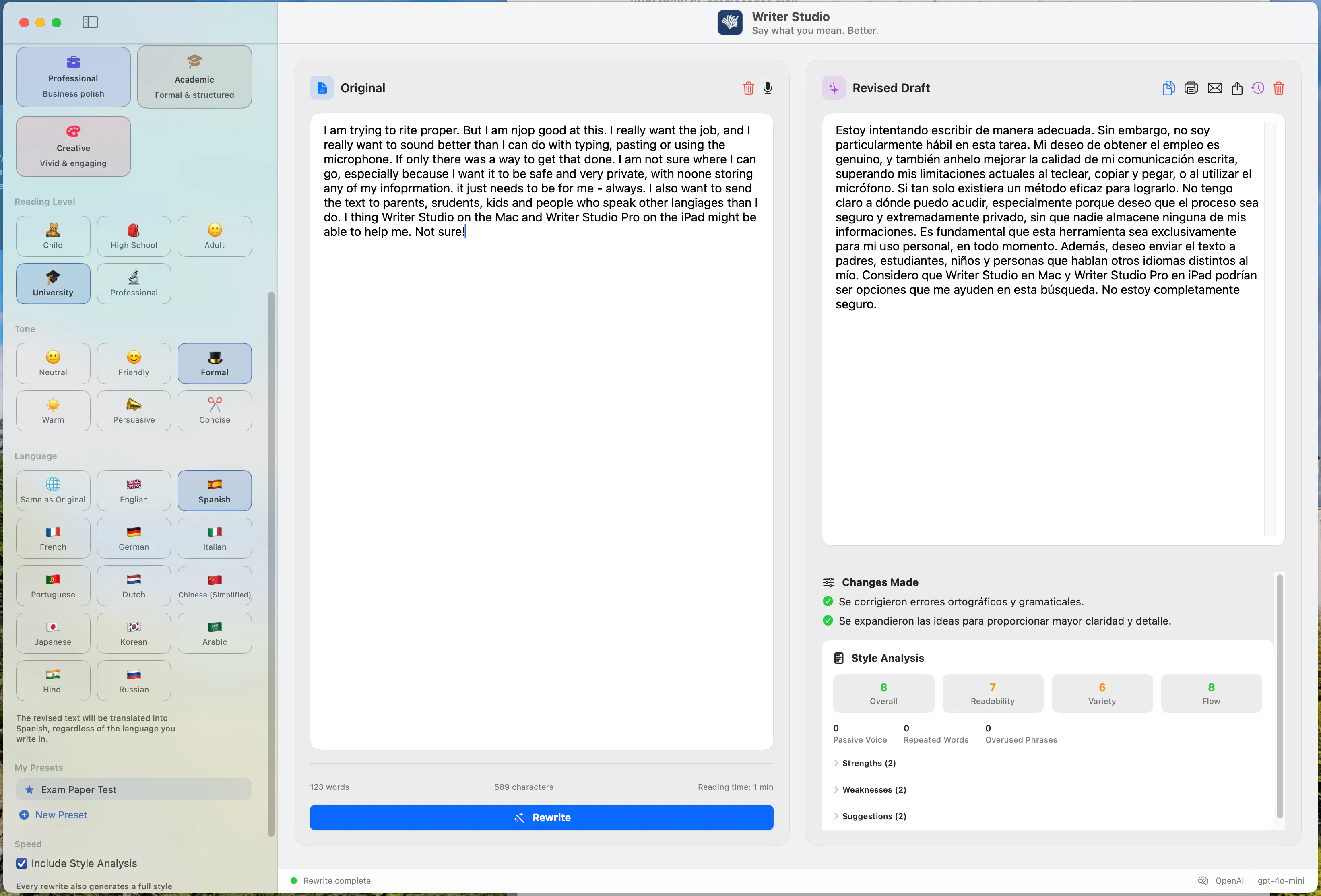This screenshot has height=896, width=1321.
Task: Select Italian as output language
Action: 214,539
